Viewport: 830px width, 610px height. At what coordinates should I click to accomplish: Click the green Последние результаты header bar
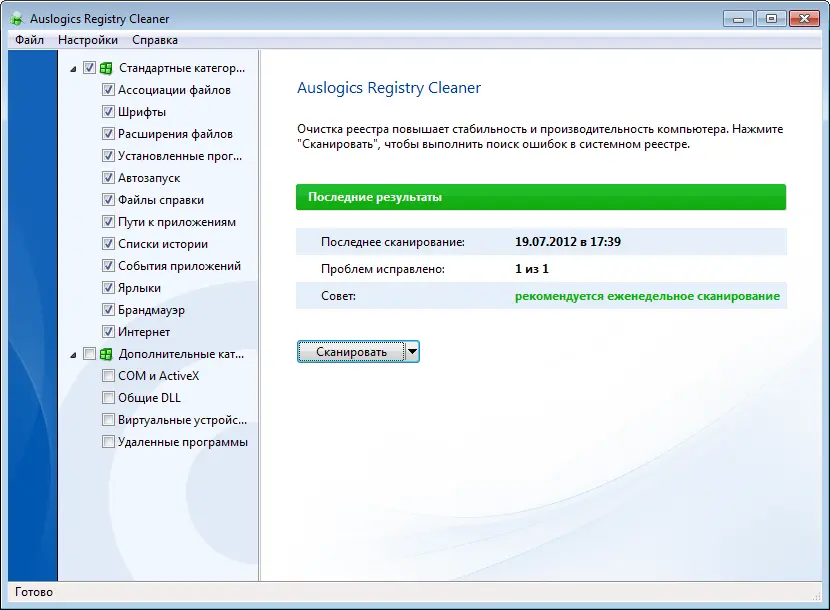coord(540,197)
